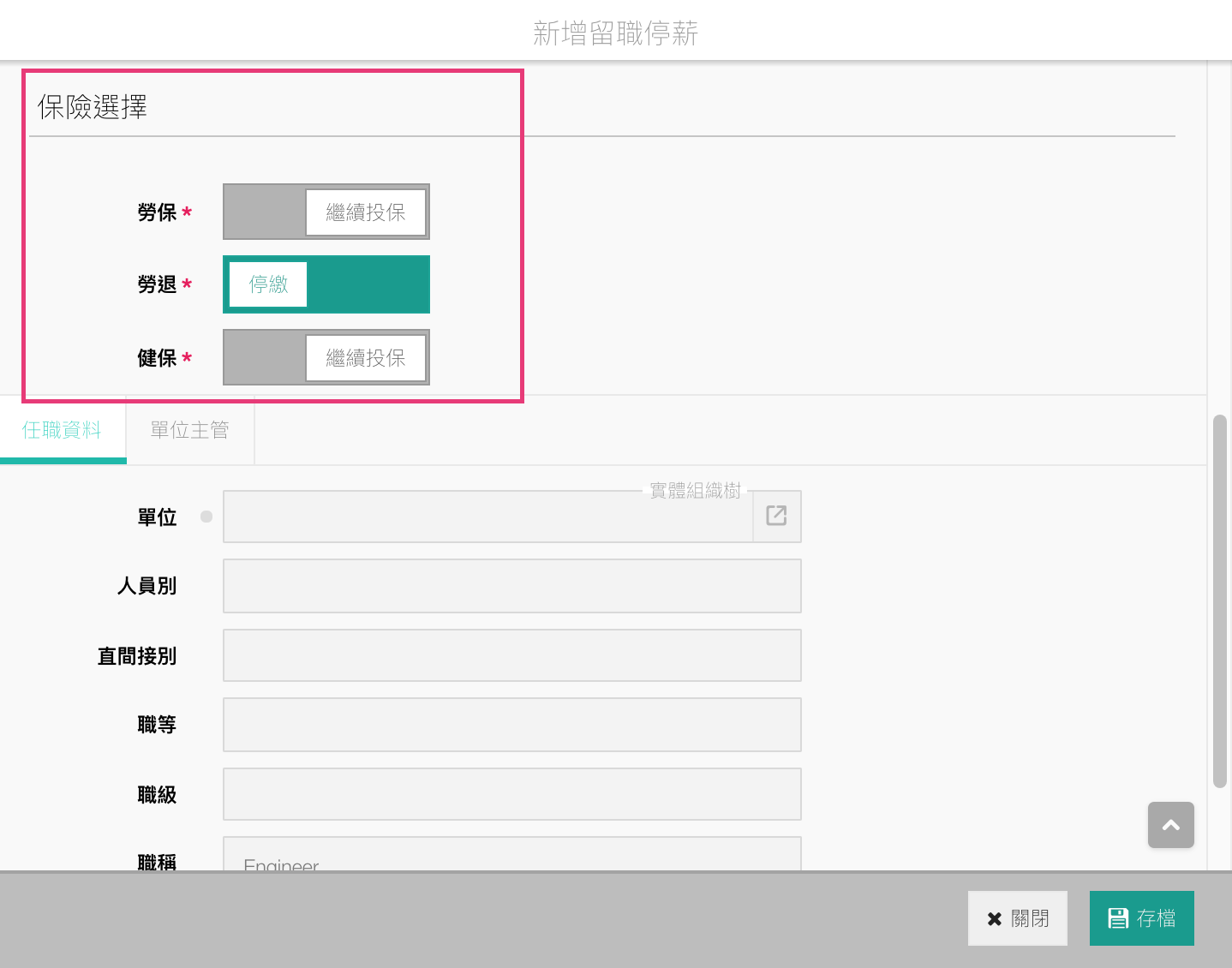Viewport: 1232px width, 968px height.
Task: Toggle the 勞退 switch currently set to 停繳
Action: coord(326,284)
